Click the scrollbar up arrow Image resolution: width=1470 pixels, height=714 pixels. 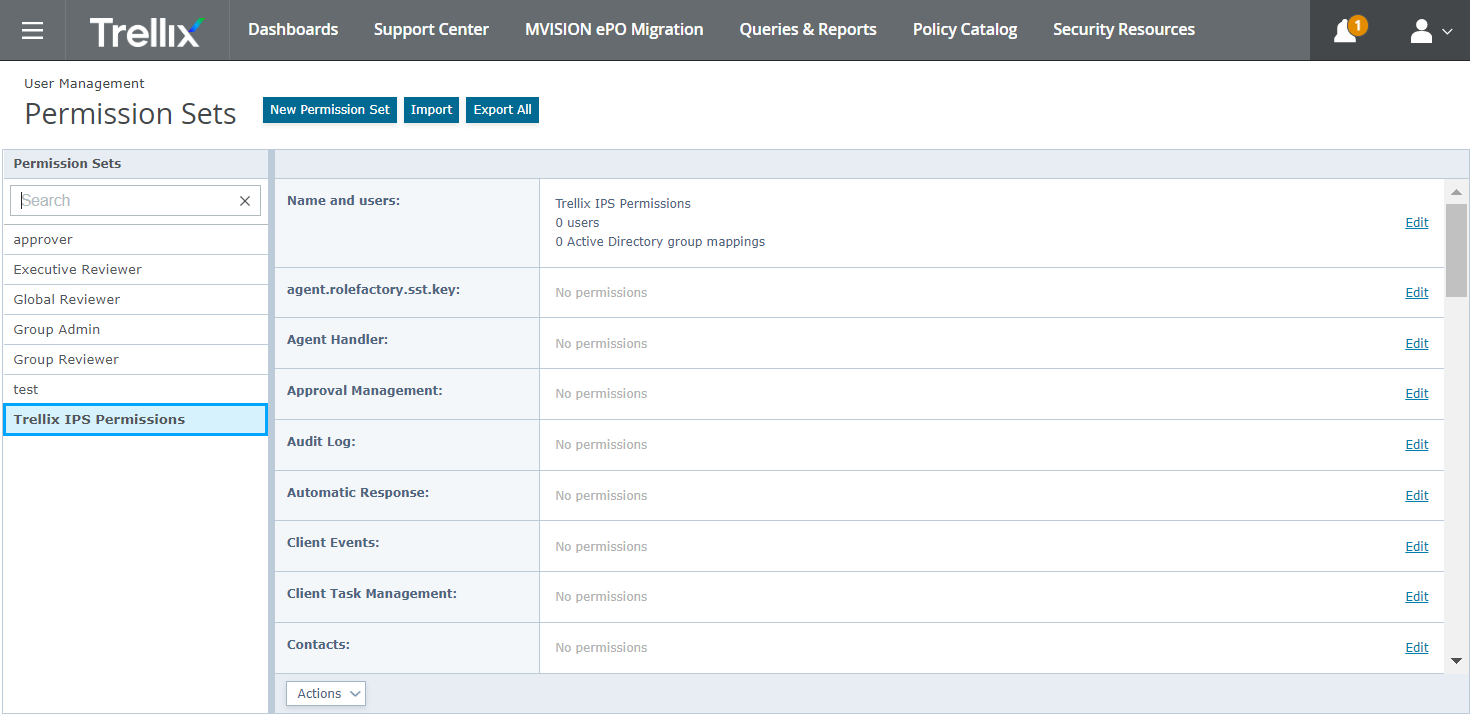1456,192
